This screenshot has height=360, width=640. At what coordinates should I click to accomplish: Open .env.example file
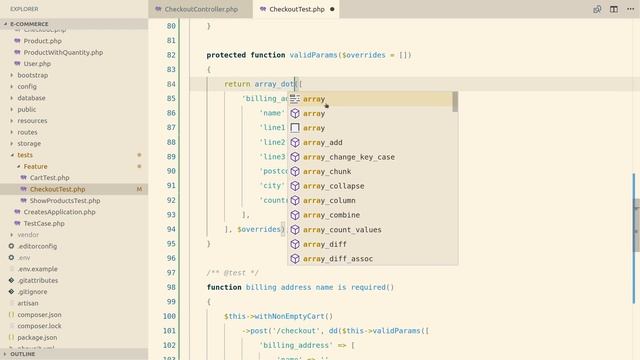(38, 269)
